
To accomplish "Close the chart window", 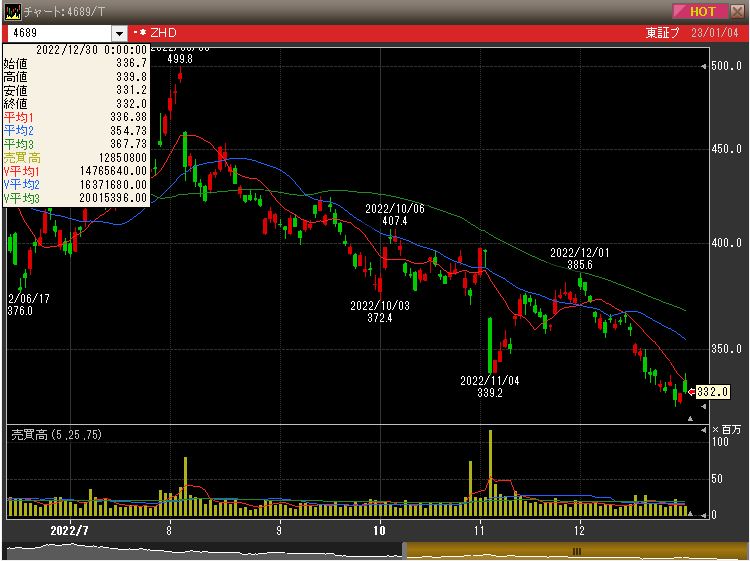I will pos(738,11).
